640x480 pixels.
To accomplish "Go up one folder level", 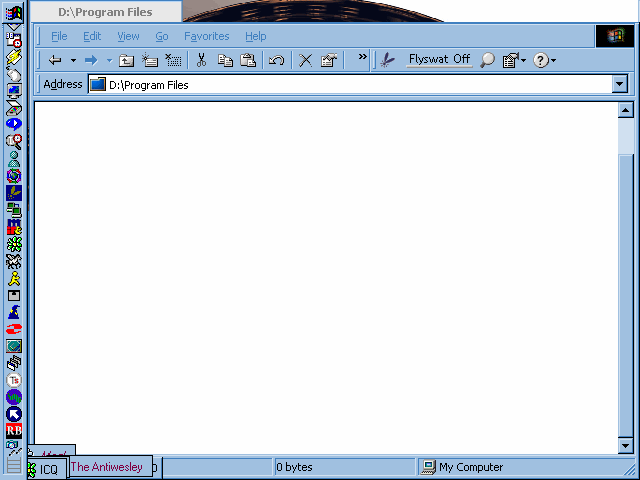I will point(127,60).
